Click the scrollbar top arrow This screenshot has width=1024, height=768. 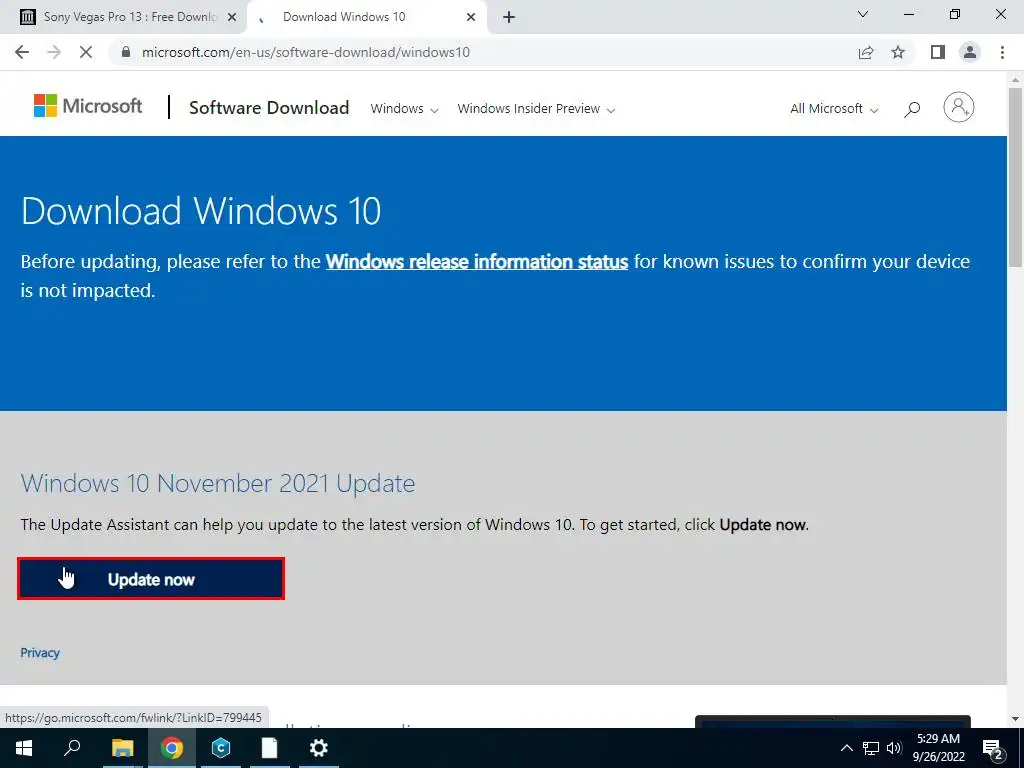[1015, 80]
